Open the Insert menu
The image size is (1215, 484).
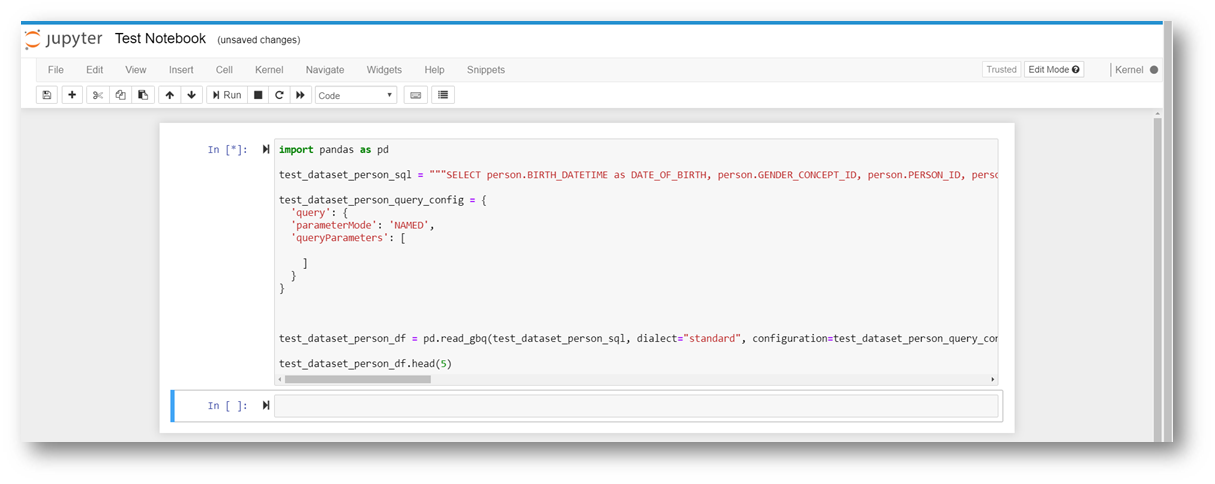181,70
